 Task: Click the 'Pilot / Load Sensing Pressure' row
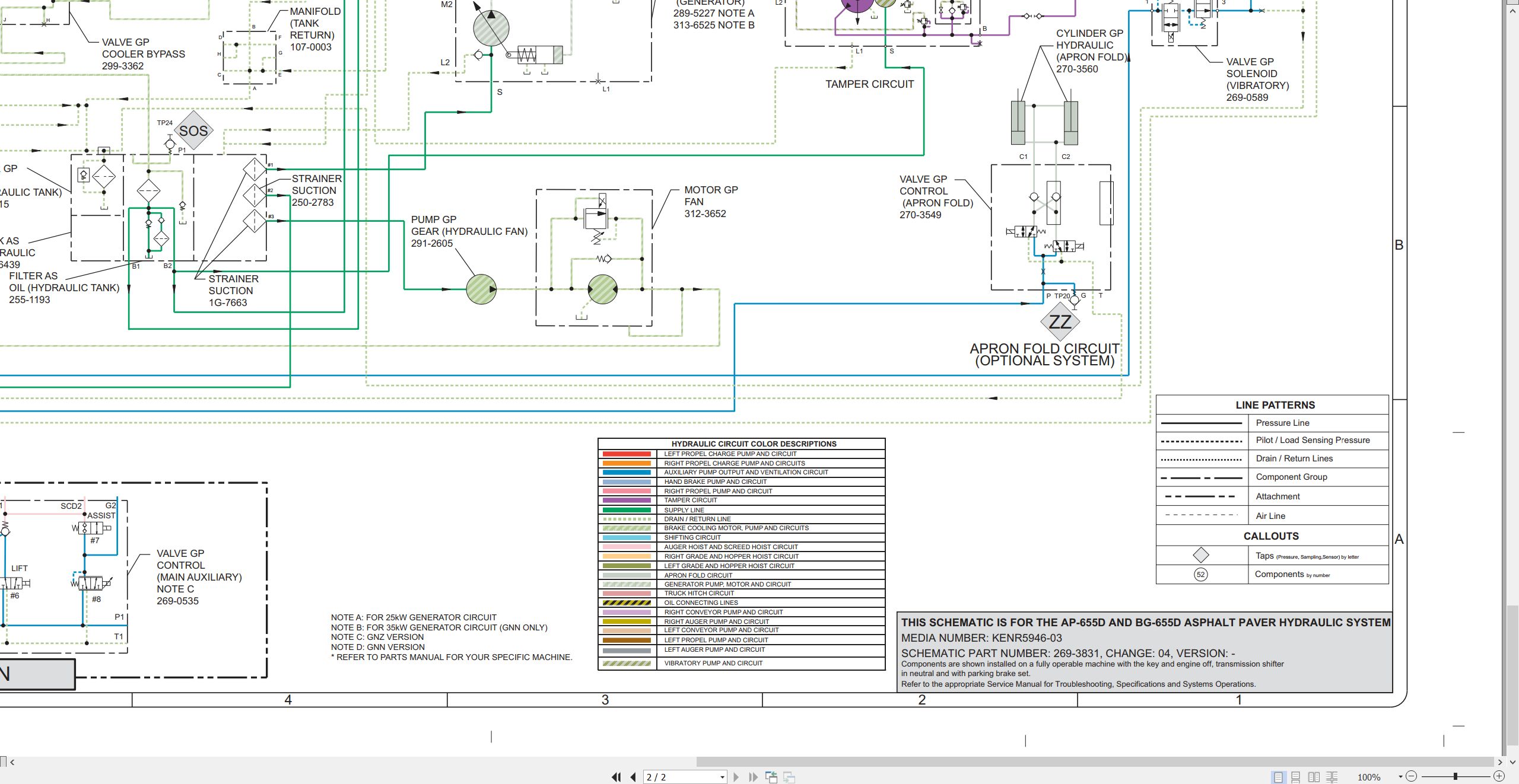[x=1272, y=440]
